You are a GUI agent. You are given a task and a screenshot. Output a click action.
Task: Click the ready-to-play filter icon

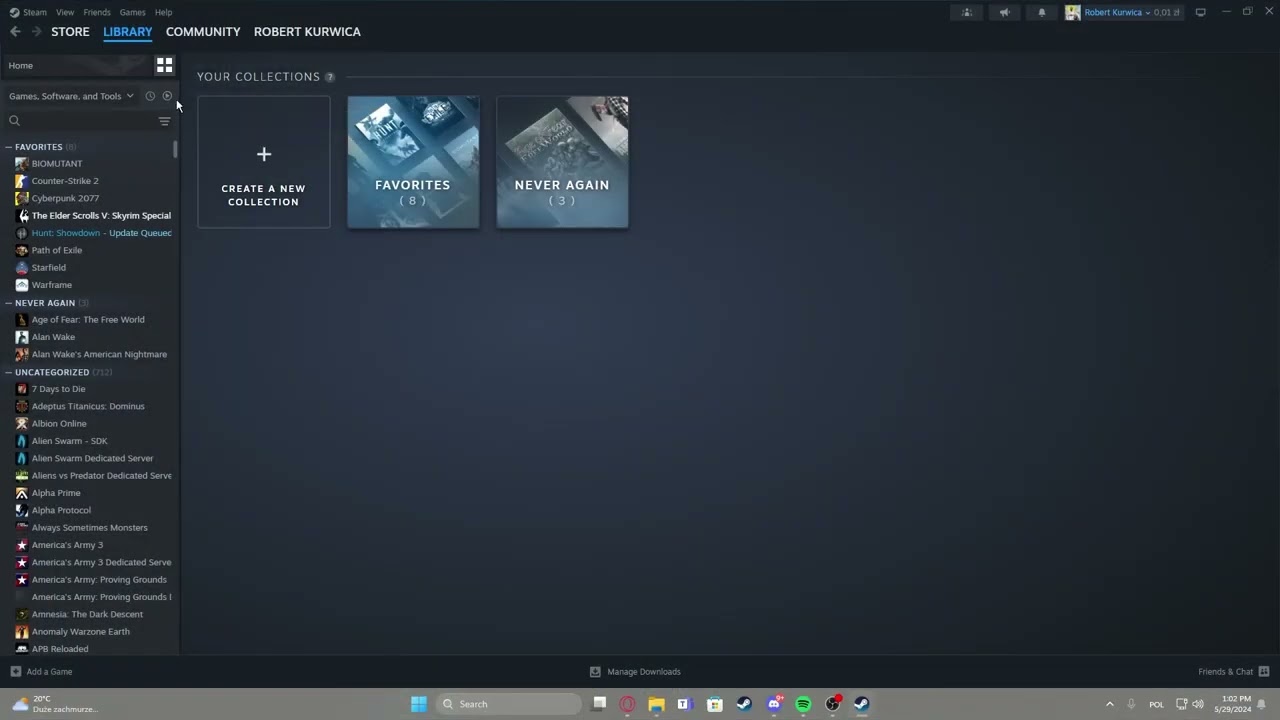pos(167,96)
